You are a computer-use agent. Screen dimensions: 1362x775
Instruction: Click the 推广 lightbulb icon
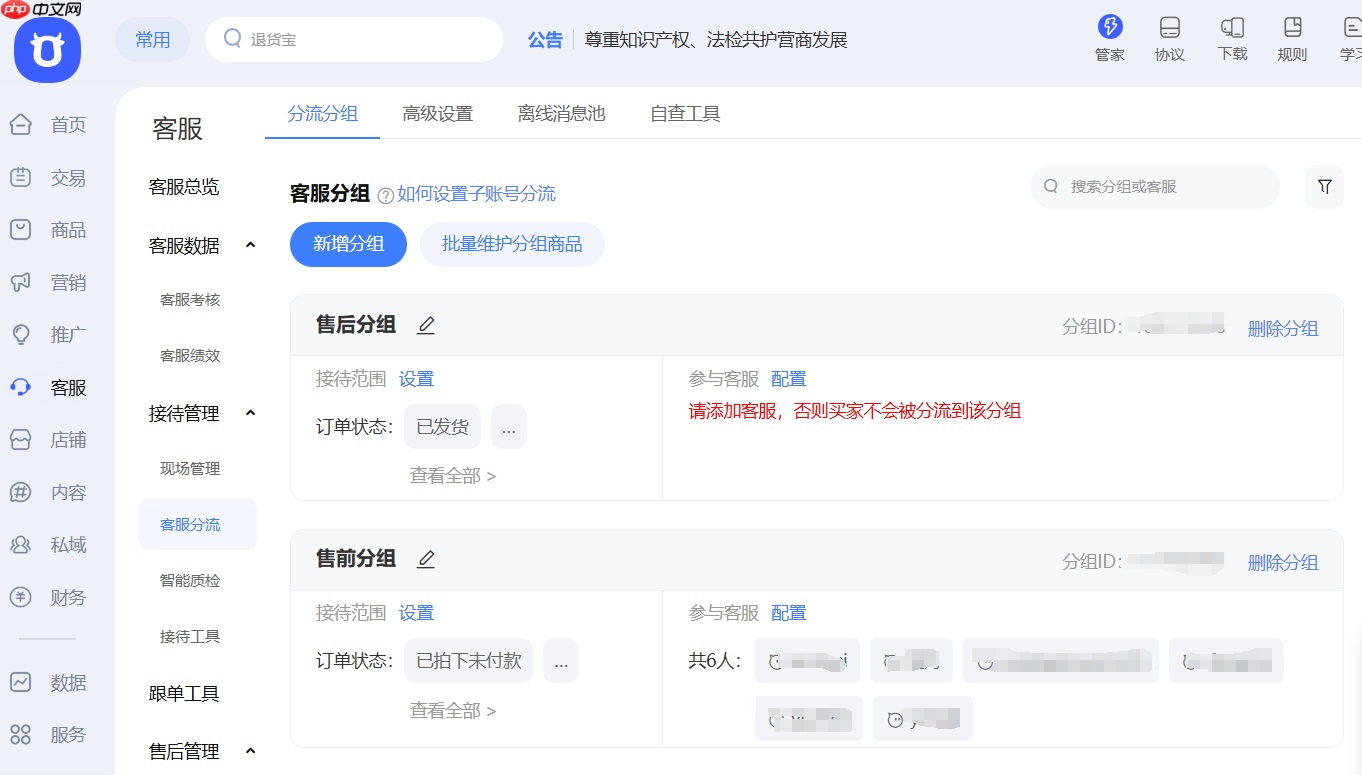(21, 335)
